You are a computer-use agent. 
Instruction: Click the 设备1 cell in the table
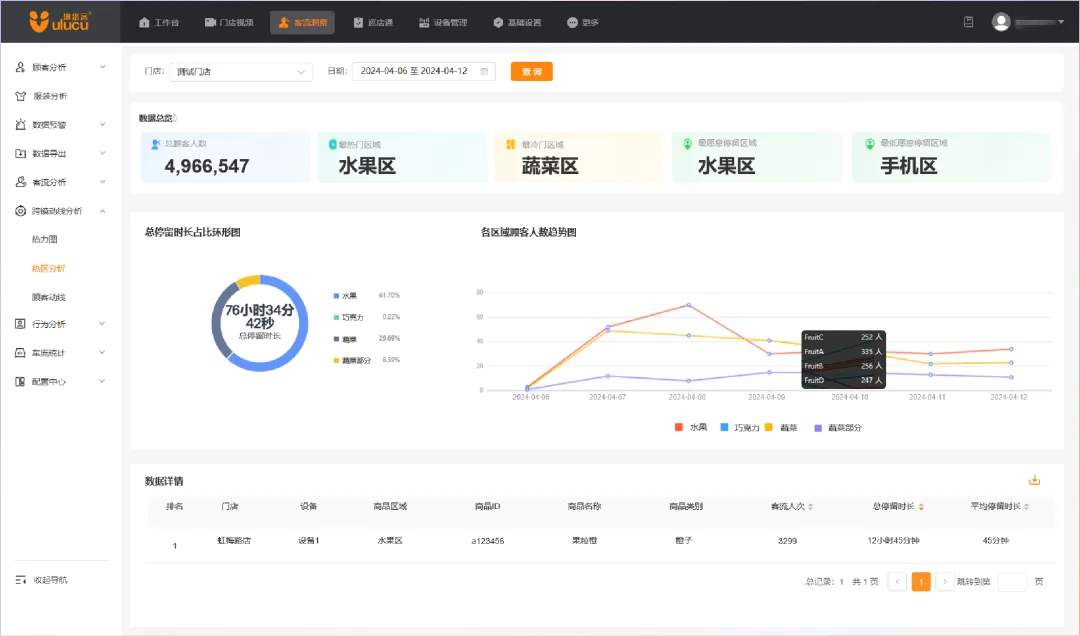click(x=309, y=541)
